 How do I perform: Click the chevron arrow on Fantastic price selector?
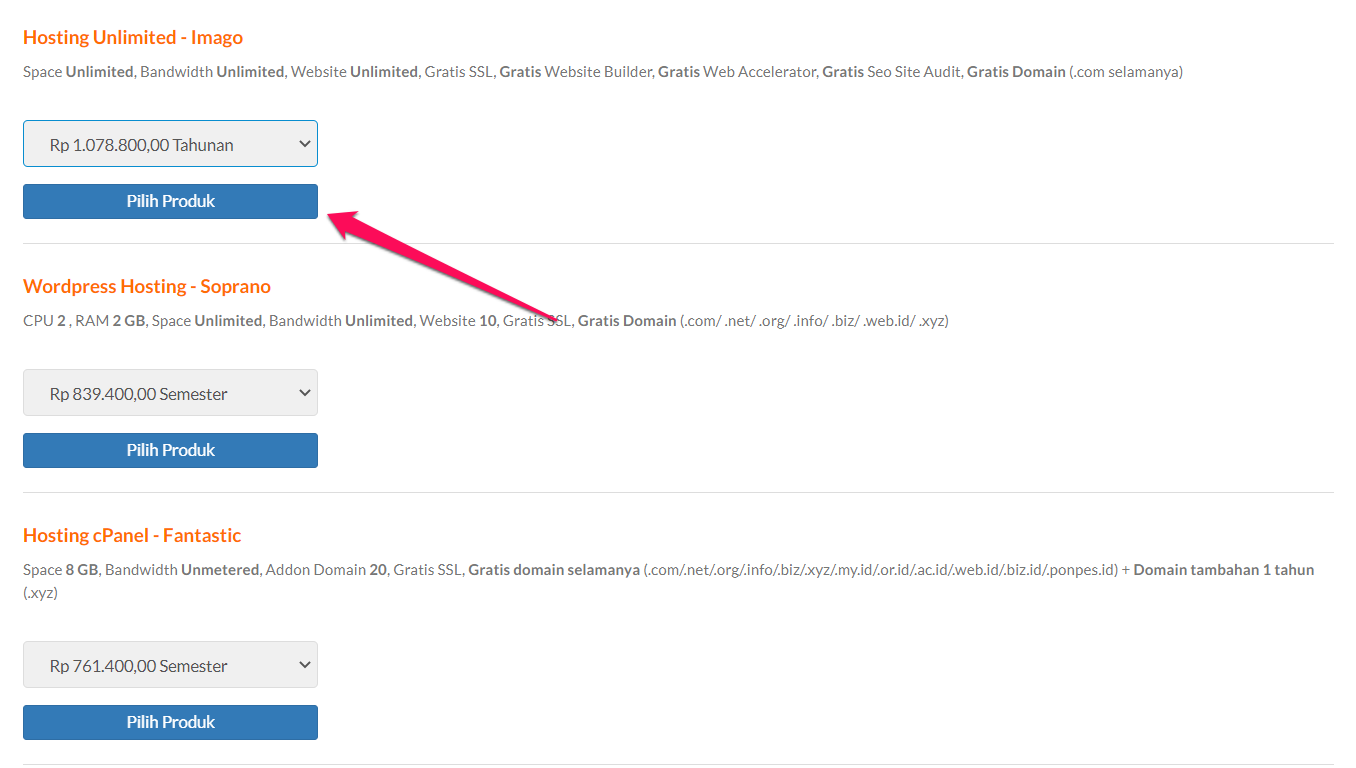point(305,665)
